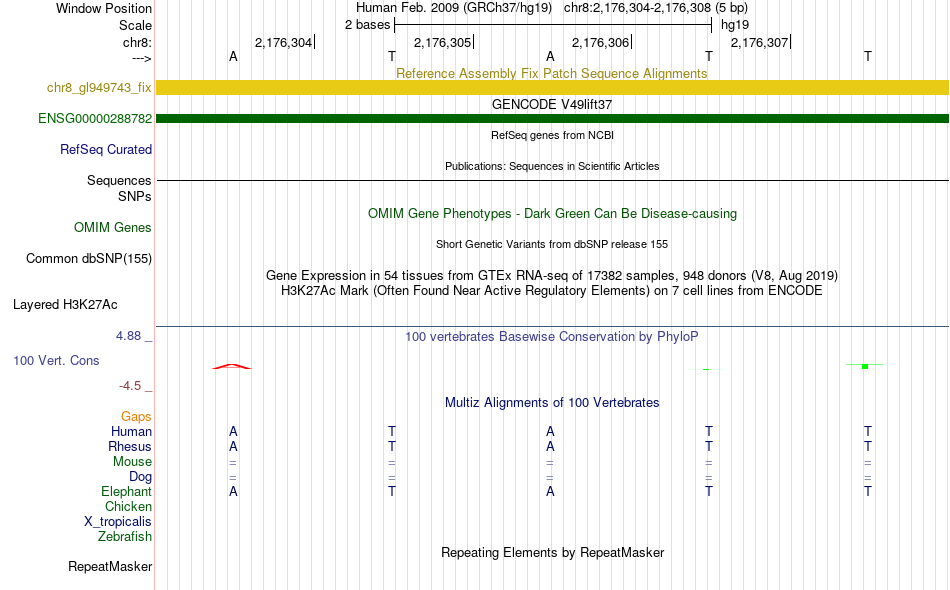This screenshot has height=590, width=950.
Task: Click the bright green PhyloP conservation marker
Action: tap(865, 366)
